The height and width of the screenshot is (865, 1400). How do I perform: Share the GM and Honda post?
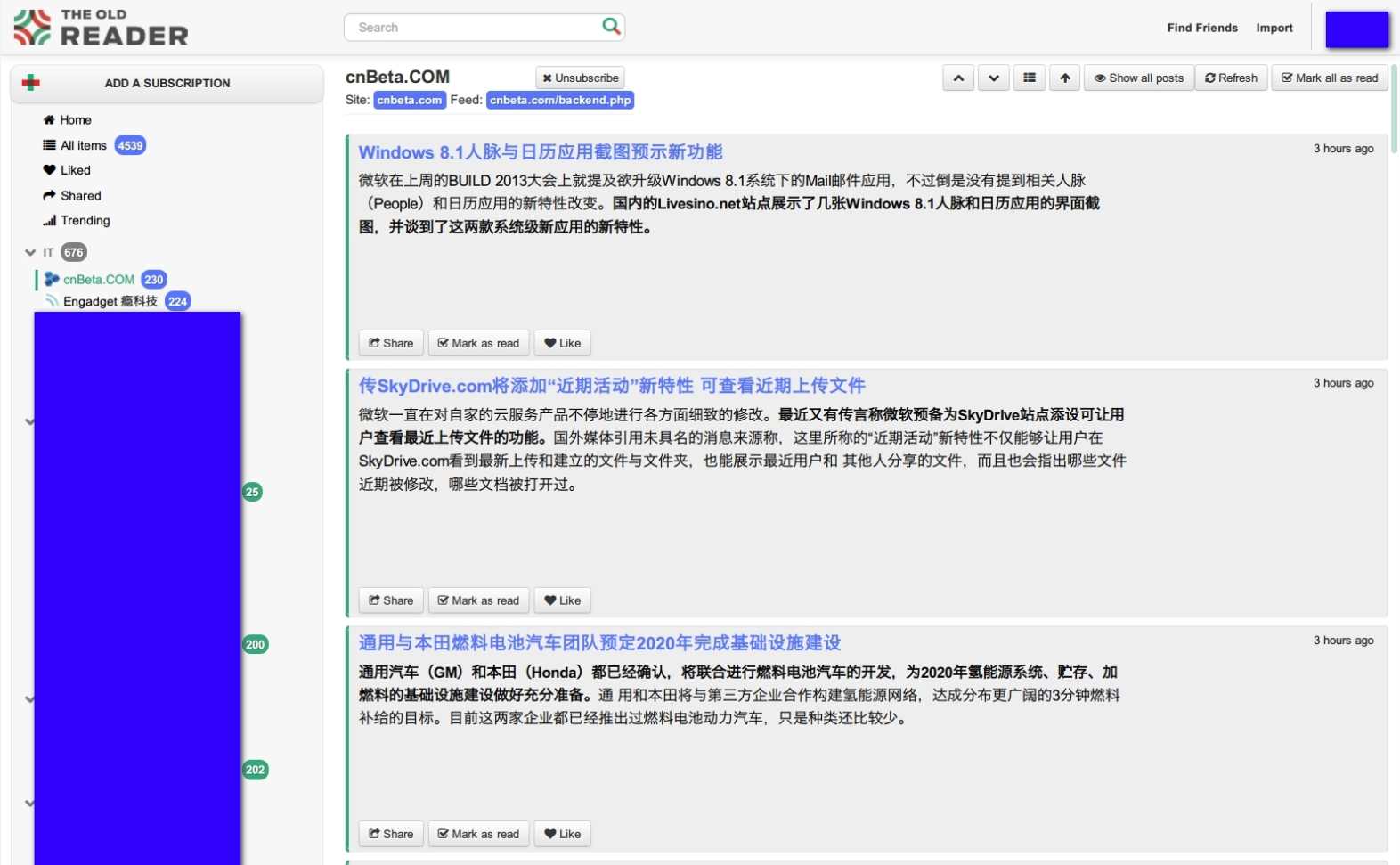coord(391,834)
